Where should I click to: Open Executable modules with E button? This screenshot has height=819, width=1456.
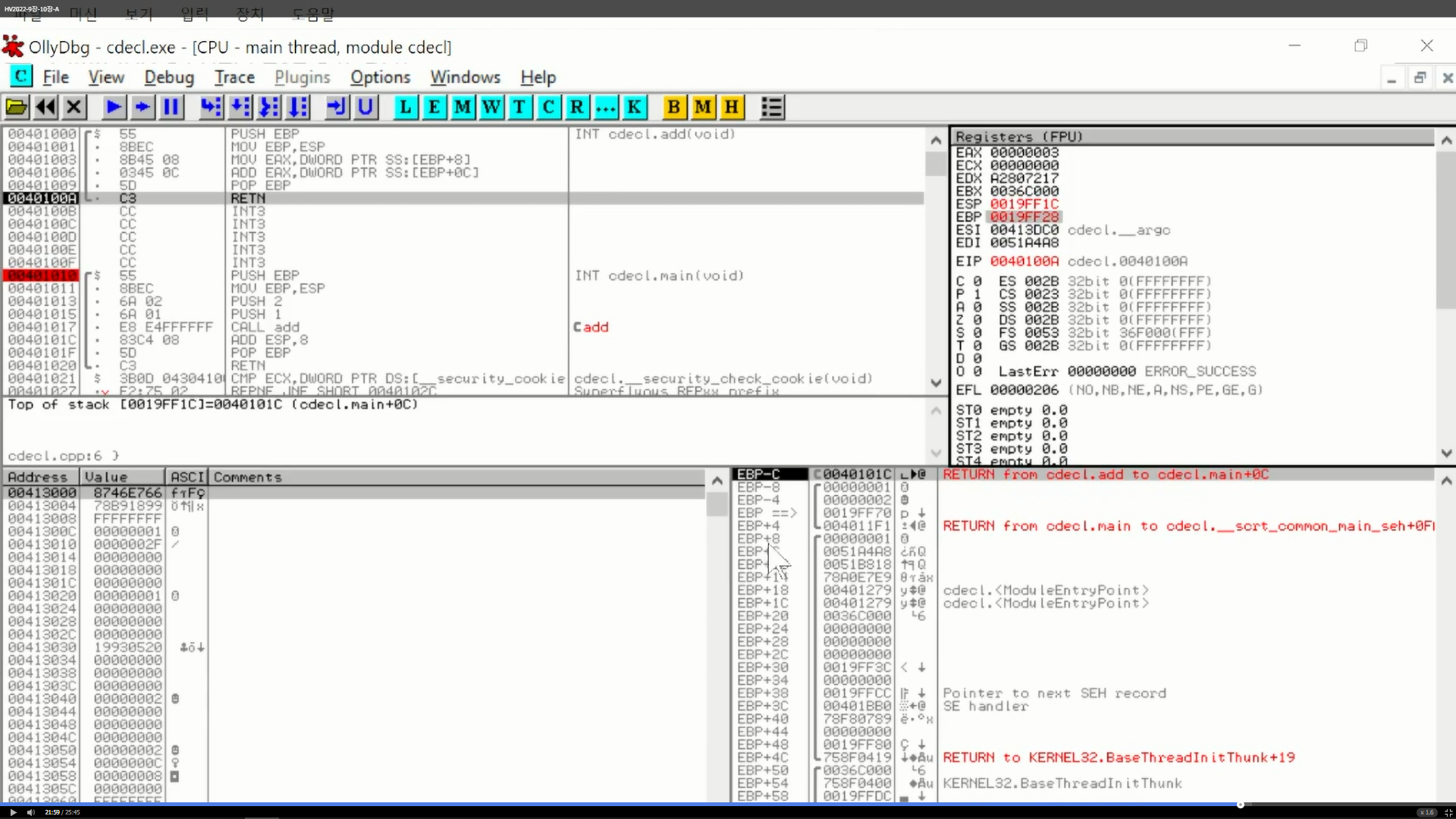pyautogui.click(x=434, y=107)
